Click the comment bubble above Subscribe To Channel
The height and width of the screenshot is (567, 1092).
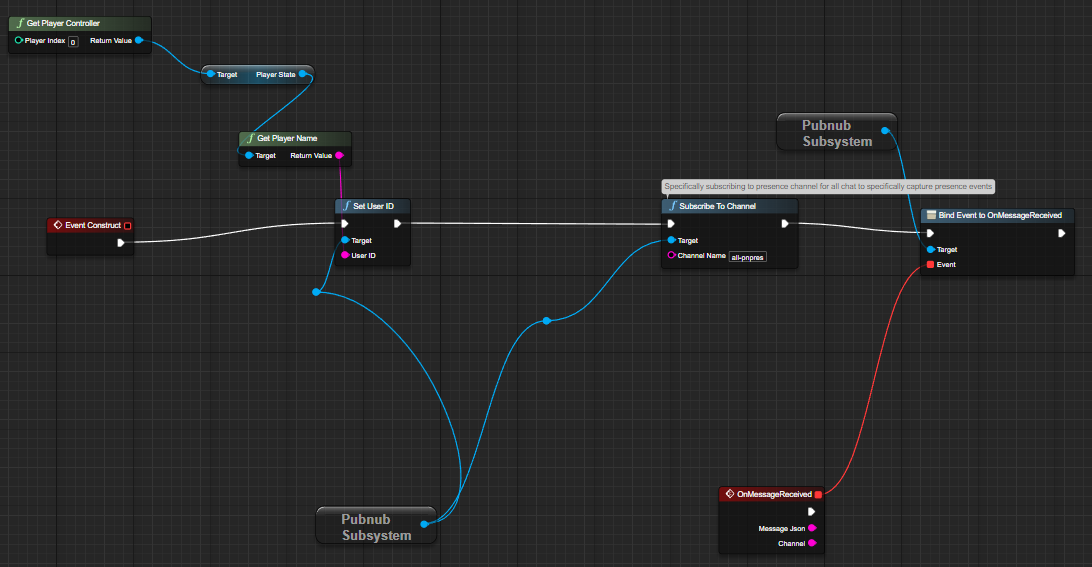(829, 186)
